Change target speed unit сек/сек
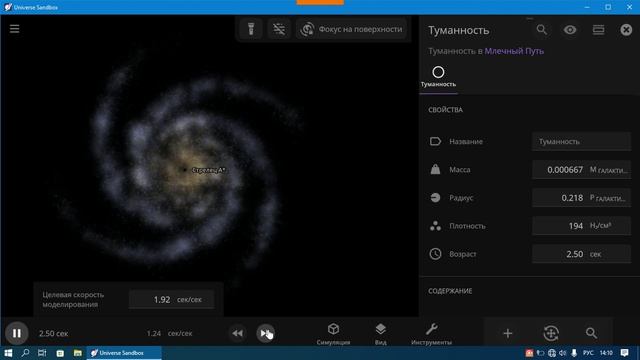Viewport: 640px width, 360px height. [189, 300]
